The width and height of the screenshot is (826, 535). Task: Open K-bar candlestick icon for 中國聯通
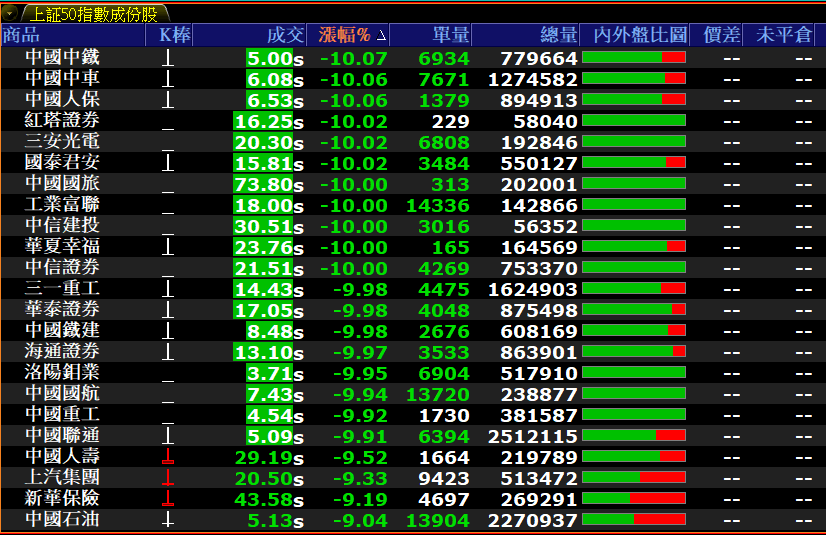(x=168, y=437)
